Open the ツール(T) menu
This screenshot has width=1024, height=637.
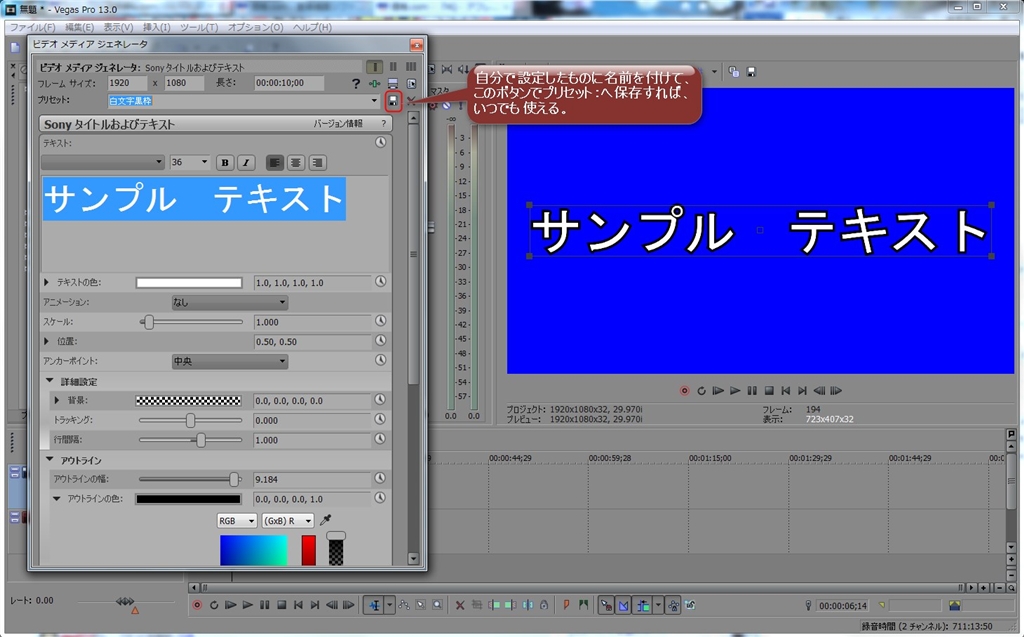199,27
